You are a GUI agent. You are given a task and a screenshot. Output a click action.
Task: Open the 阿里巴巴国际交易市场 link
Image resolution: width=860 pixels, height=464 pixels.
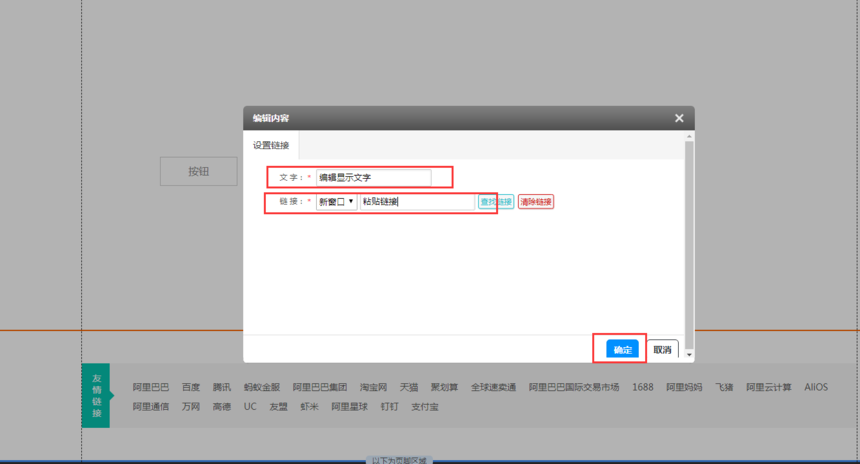(x=574, y=387)
